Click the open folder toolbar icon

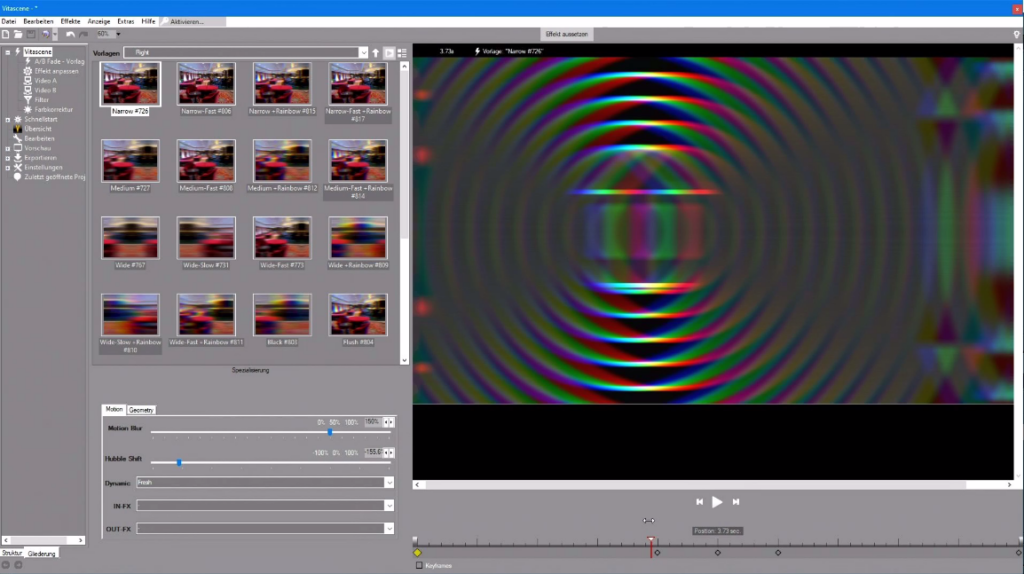pos(18,34)
